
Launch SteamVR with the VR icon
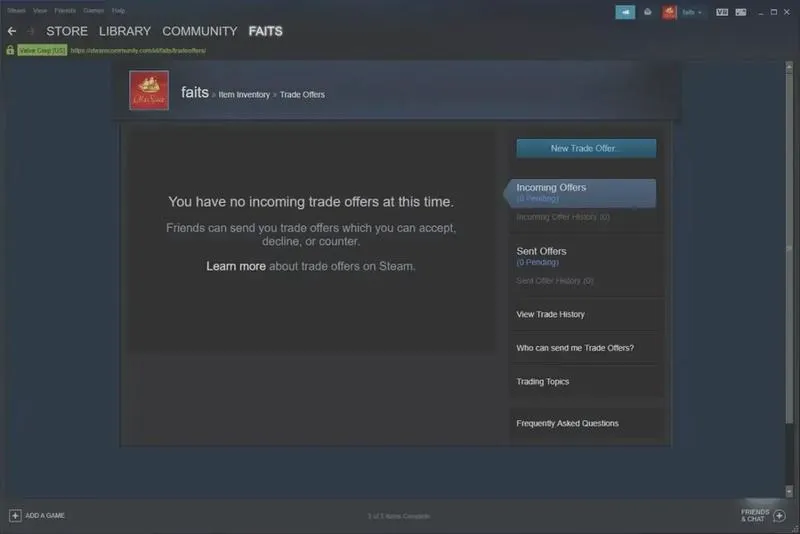click(x=721, y=12)
